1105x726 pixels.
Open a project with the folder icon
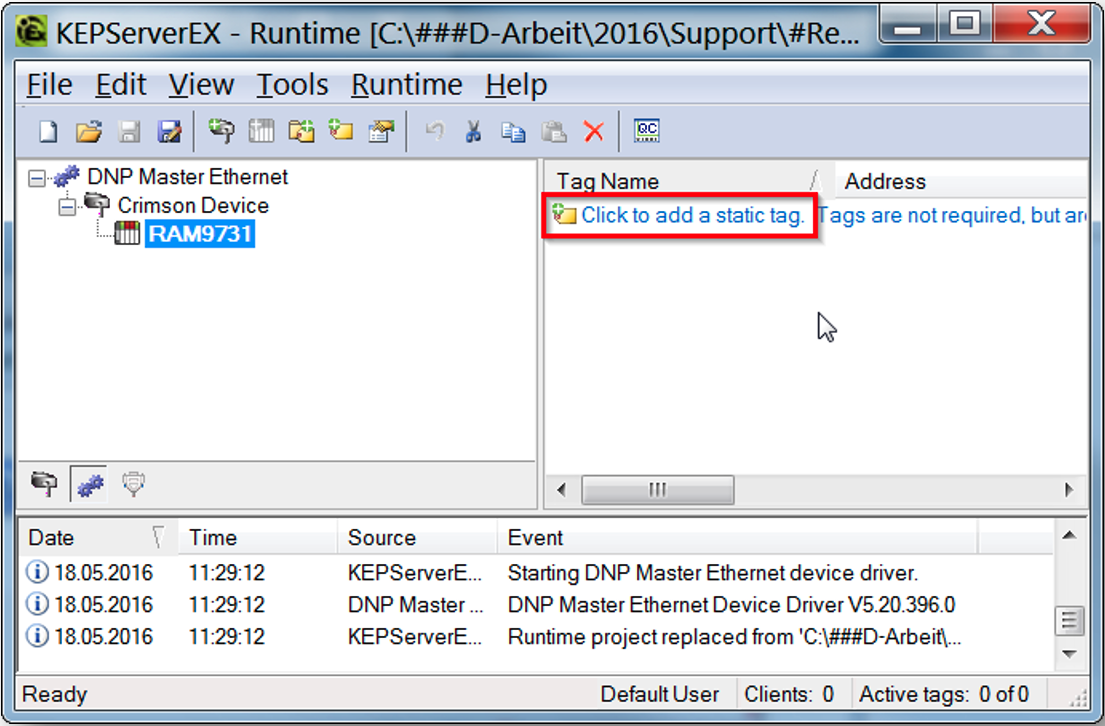point(89,131)
